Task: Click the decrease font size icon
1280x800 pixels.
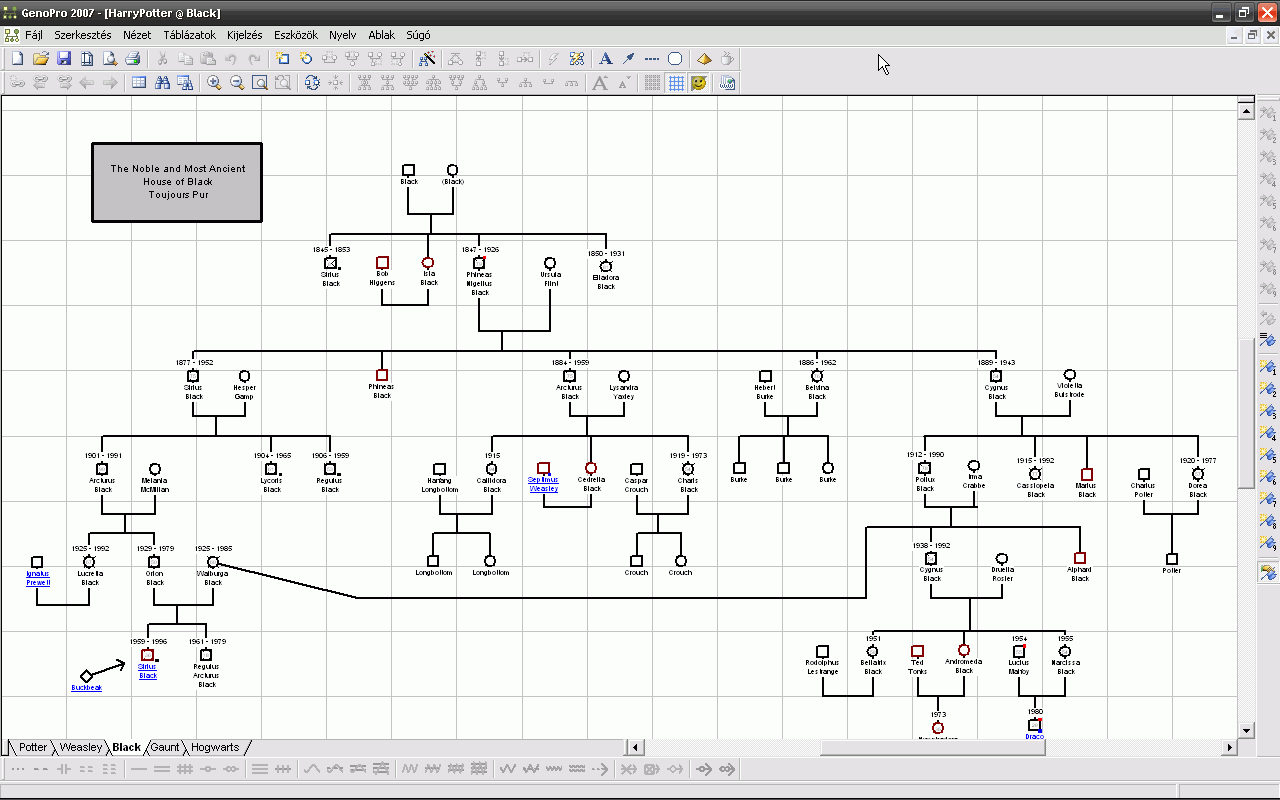Action: 623,83
